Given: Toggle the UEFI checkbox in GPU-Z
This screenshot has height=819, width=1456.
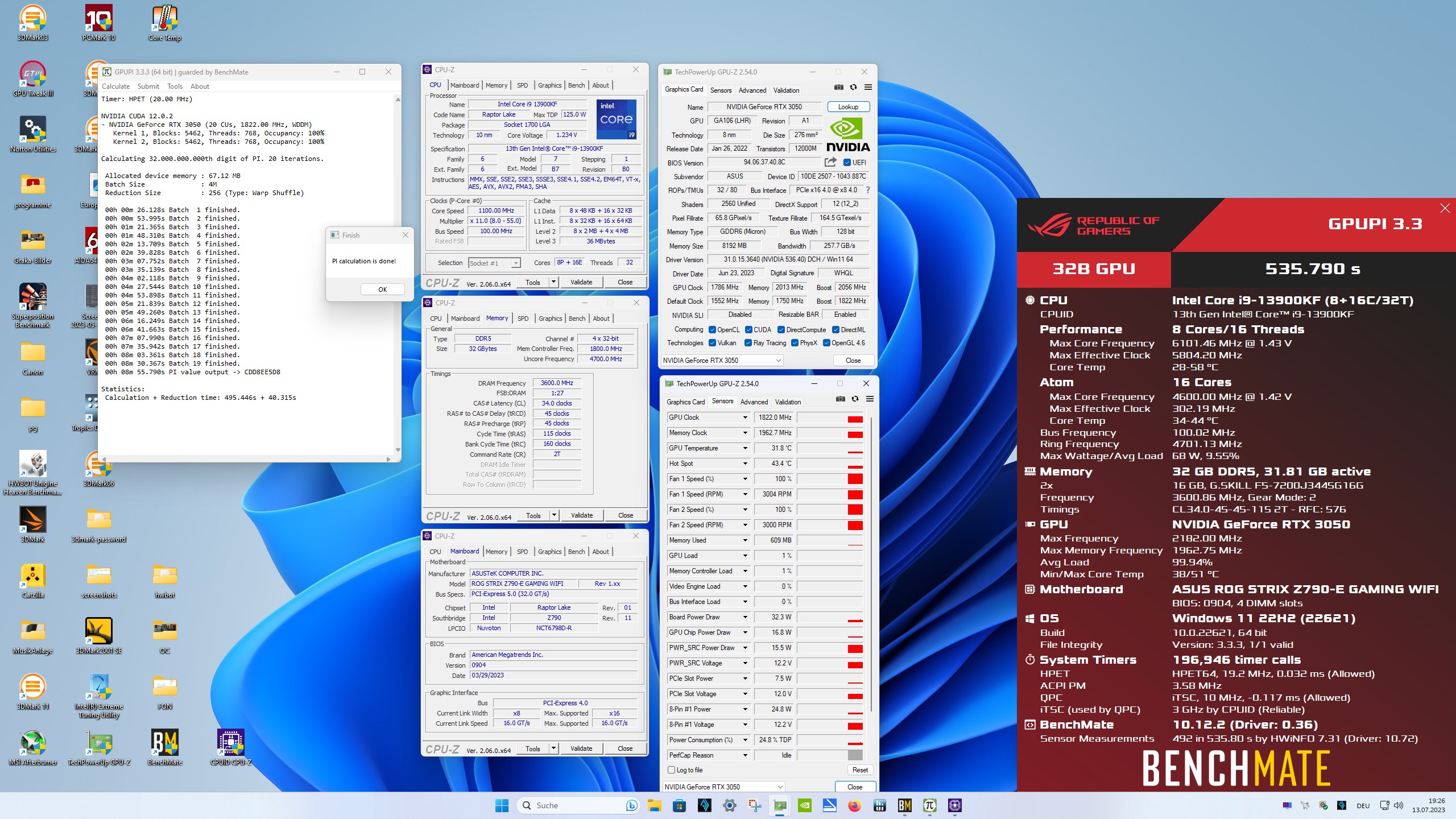Looking at the screenshot, I should pyautogui.click(x=847, y=162).
